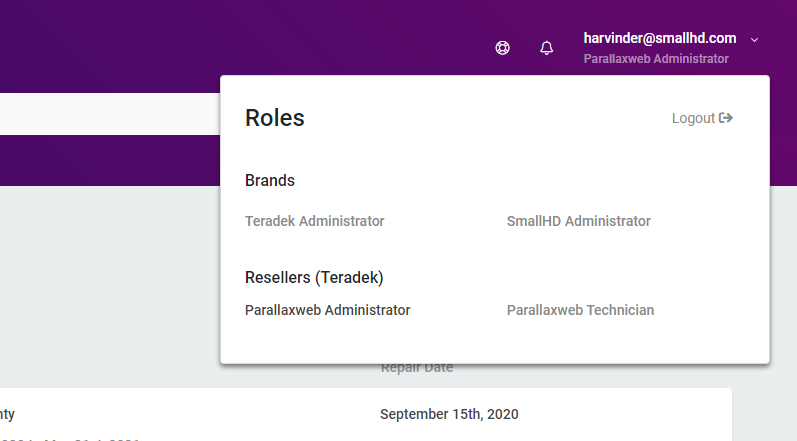Choose the Parallaxweb Technician role
This screenshot has width=797, height=441.
point(580,310)
